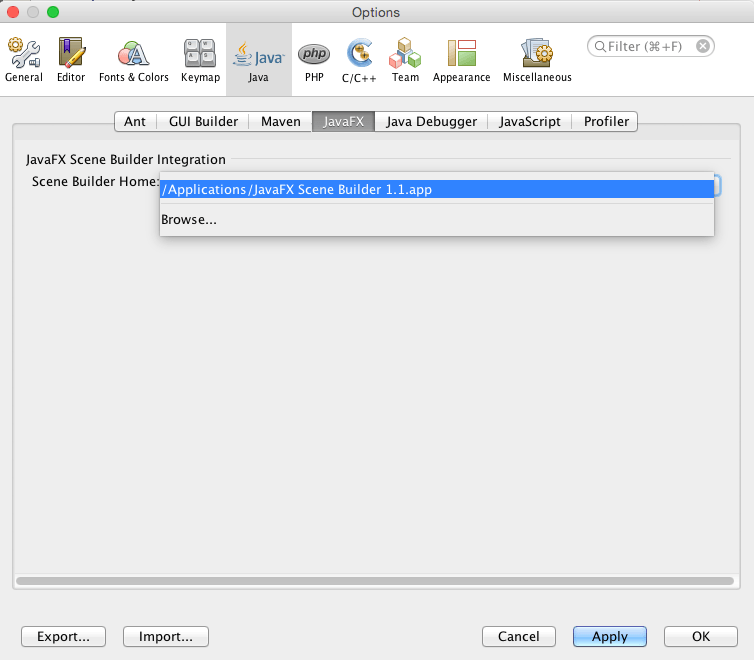
Task: Open the GUI Builder tab
Action: (x=203, y=121)
